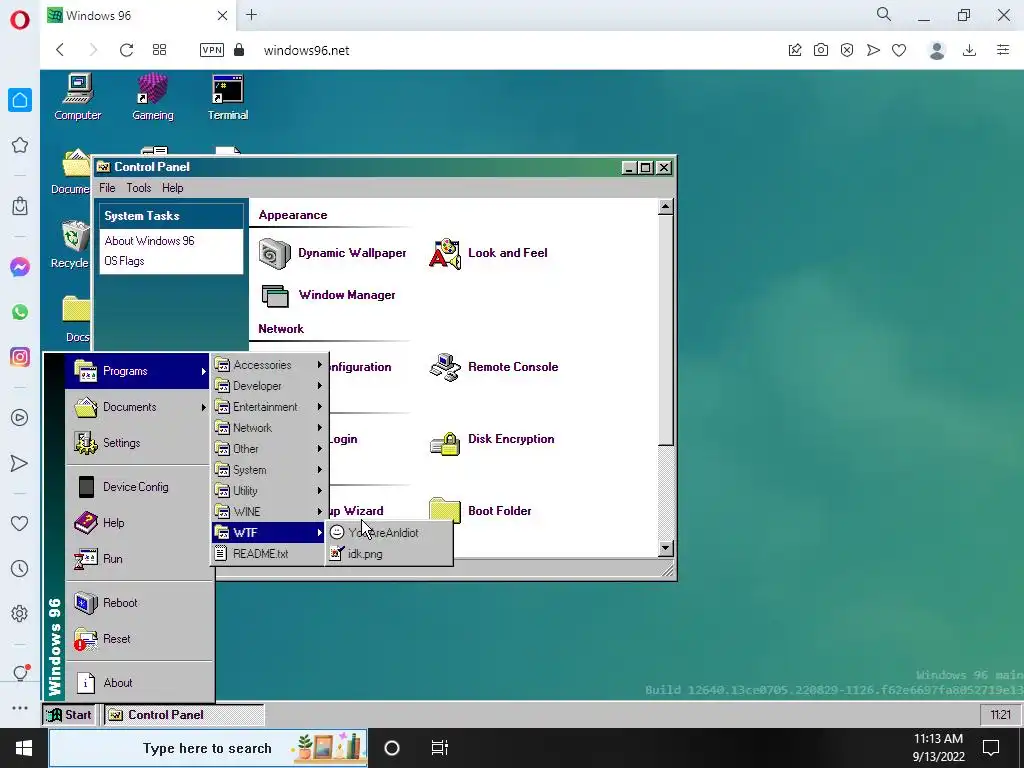
Task: Click Control Panel scrollbar down arrow
Action: pyautogui.click(x=665, y=549)
